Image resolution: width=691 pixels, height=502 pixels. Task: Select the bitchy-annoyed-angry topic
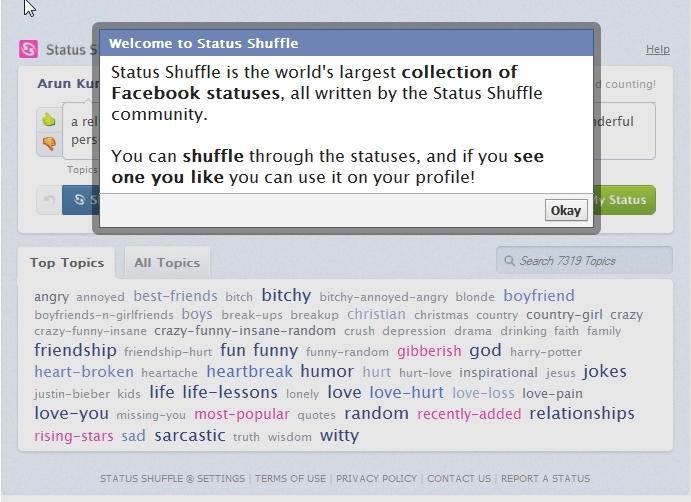pyautogui.click(x=383, y=297)
